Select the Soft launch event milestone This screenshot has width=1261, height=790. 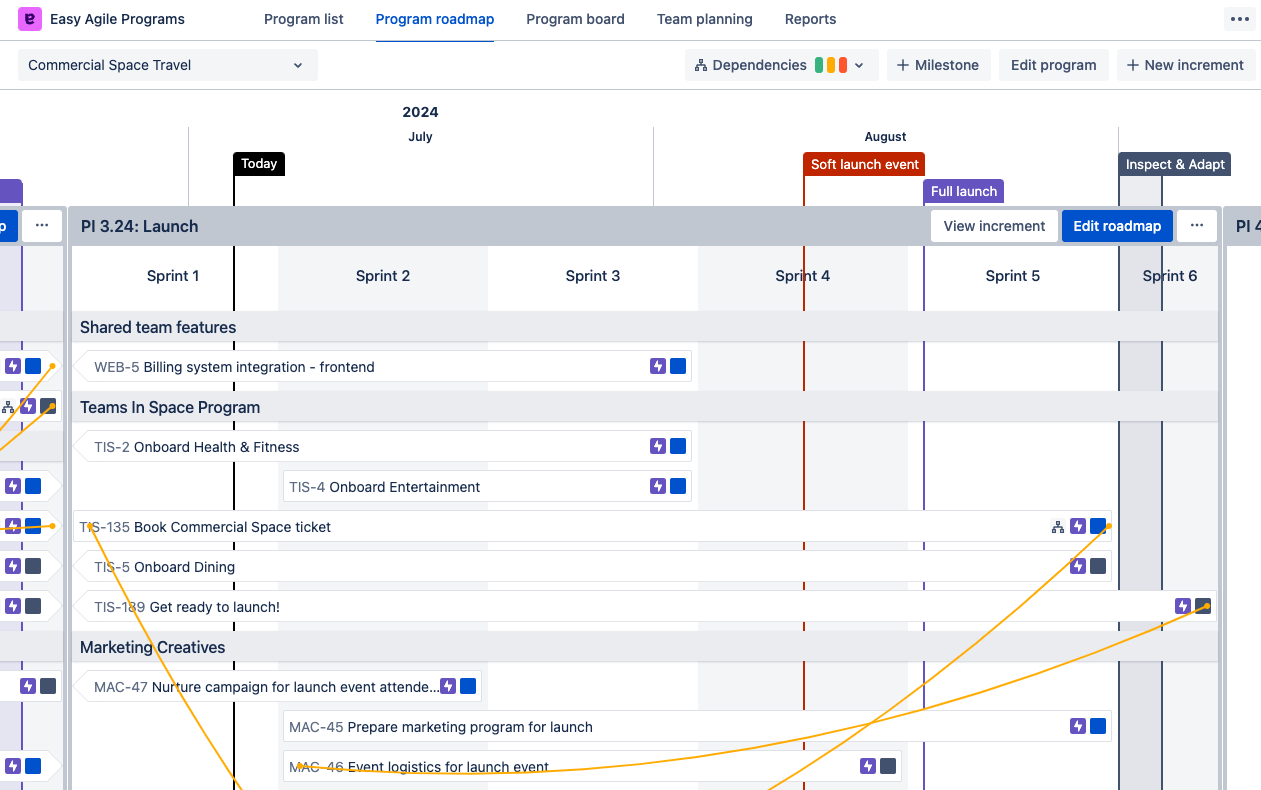coord(865,164)
